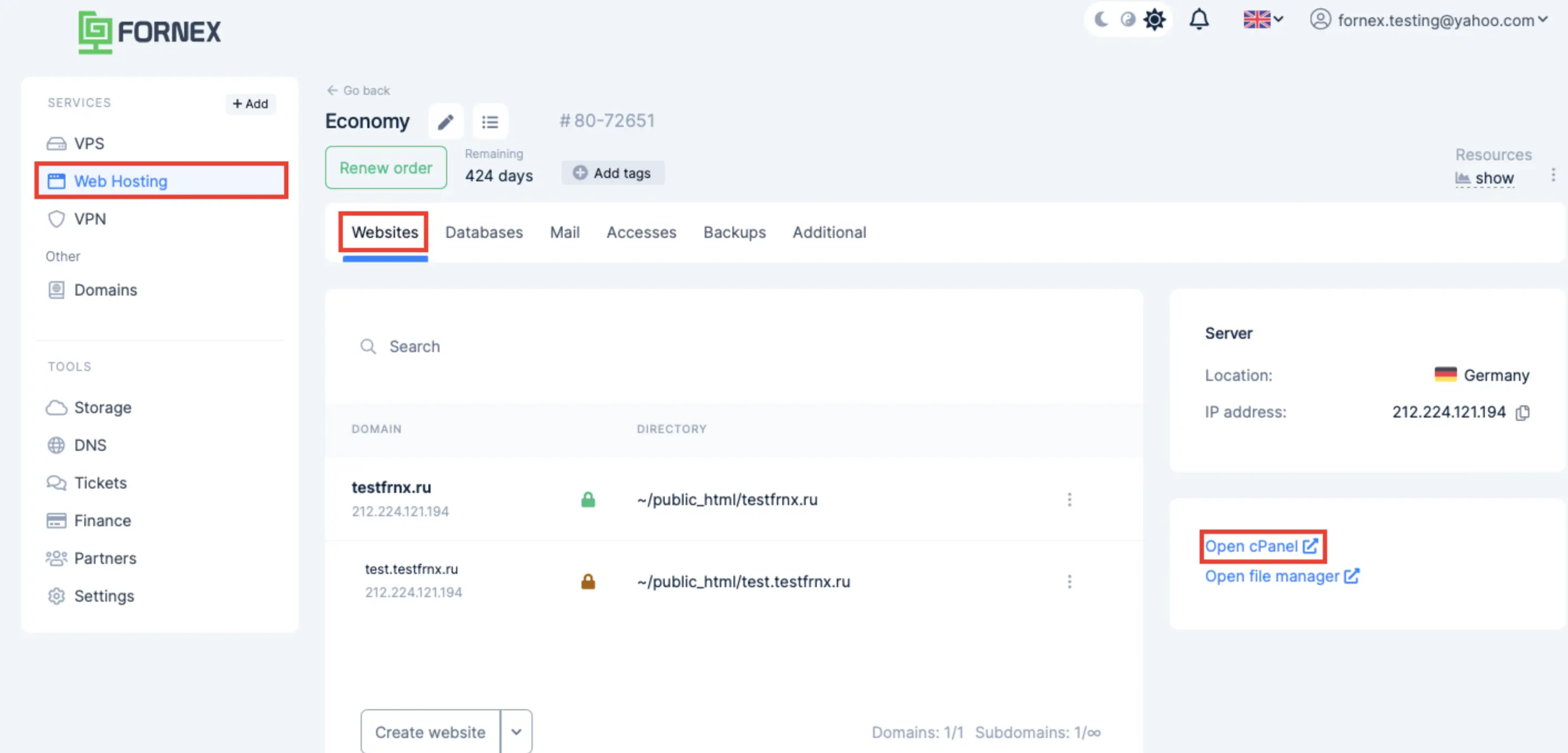
Task: Switch to dark theme moon icon
Action: [1101, 20]
